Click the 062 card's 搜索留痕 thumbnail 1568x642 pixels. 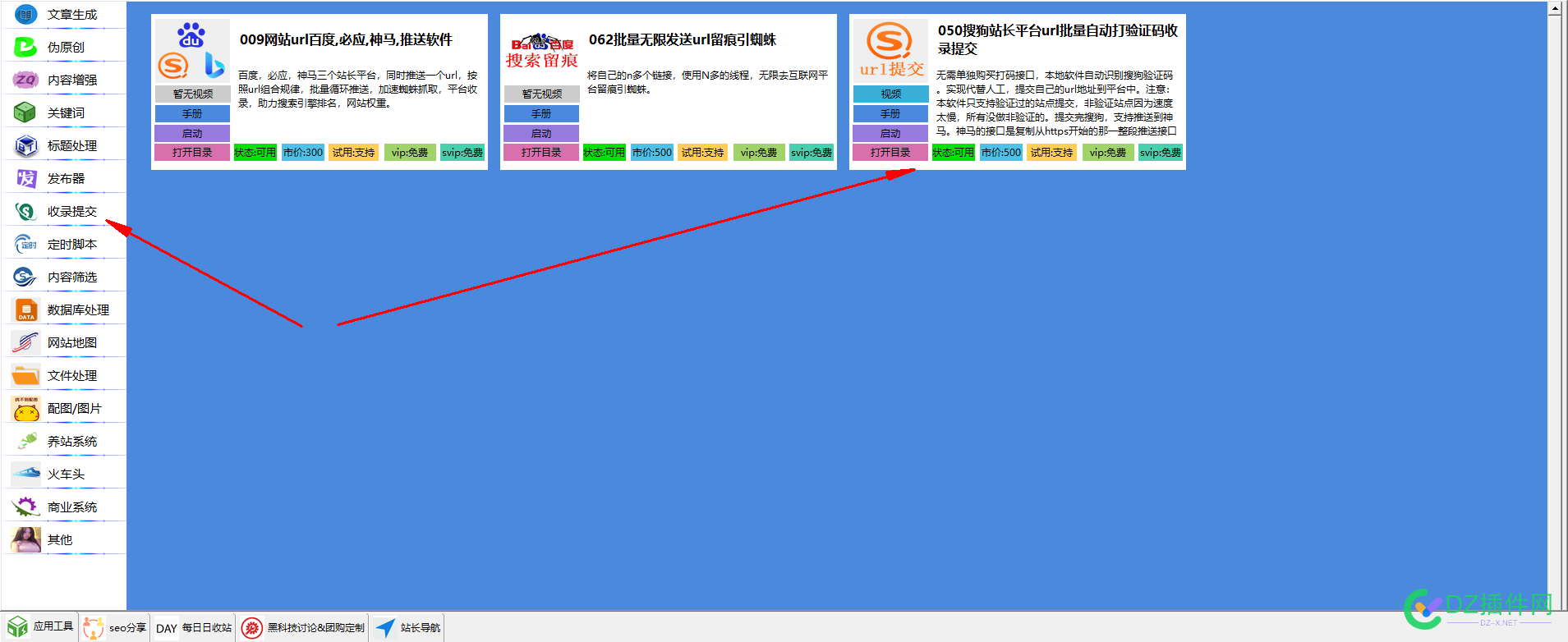click(x=541, y=51)
